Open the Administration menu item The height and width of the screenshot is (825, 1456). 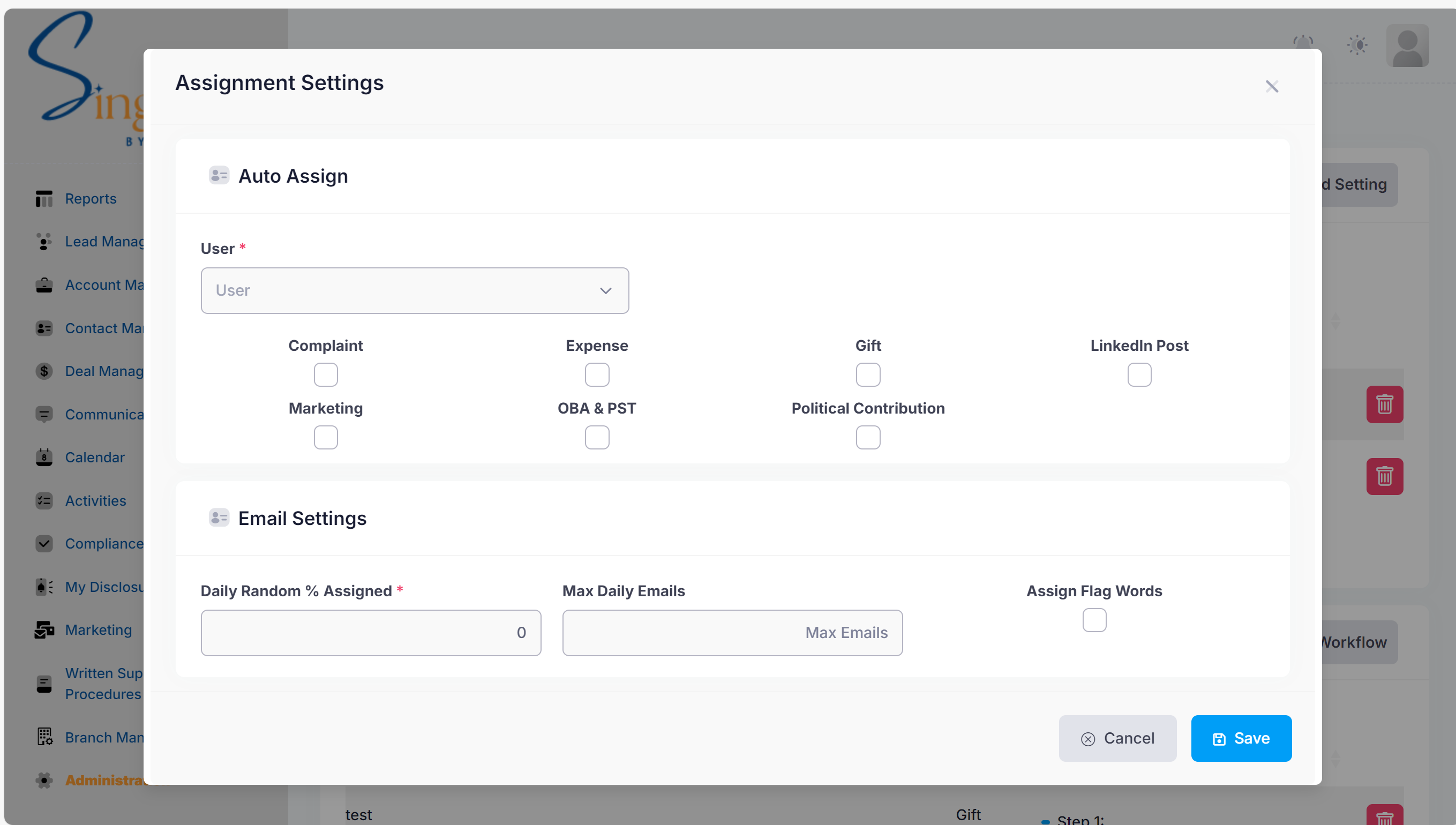pyautogui.click(x=104, y=780)
